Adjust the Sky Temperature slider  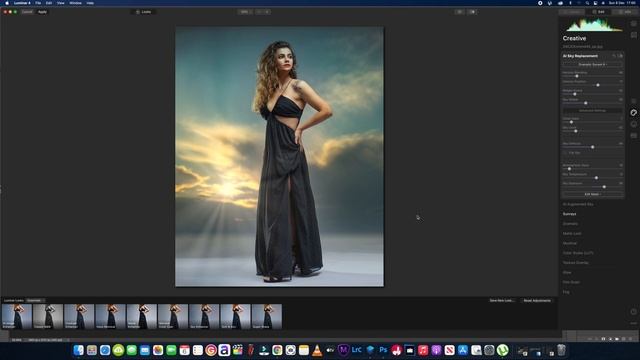tap(596, 178)
